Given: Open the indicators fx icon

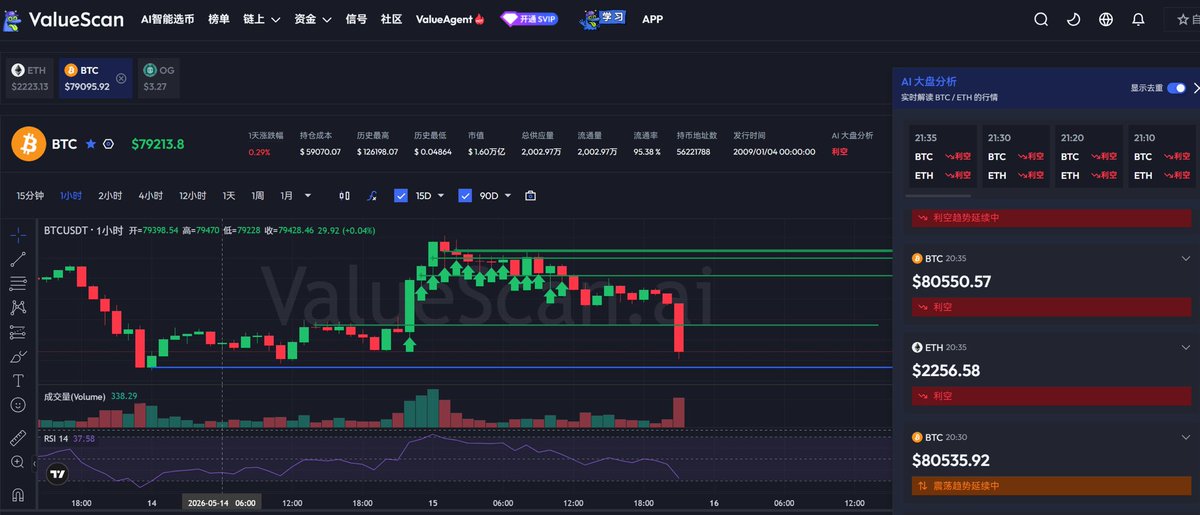Looking at the screenshot, I should [x=372, y=196].
